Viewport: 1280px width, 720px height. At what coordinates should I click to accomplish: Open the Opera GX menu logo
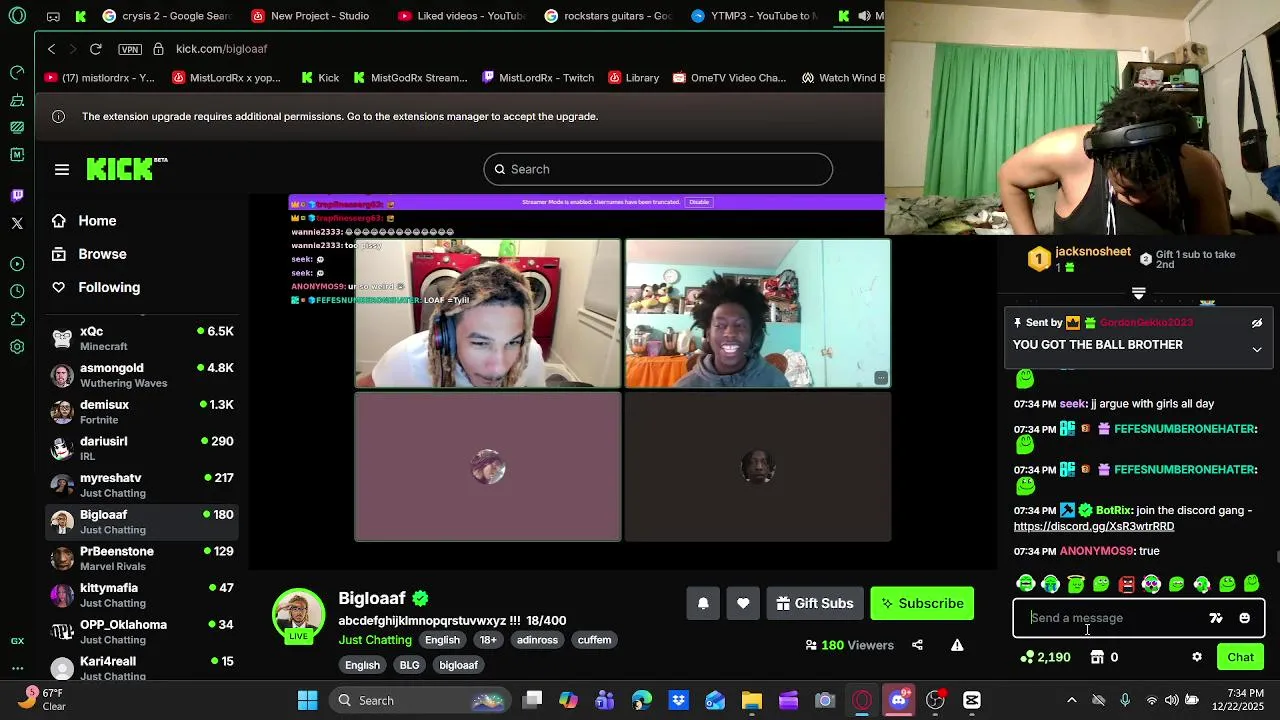(17, 16)
